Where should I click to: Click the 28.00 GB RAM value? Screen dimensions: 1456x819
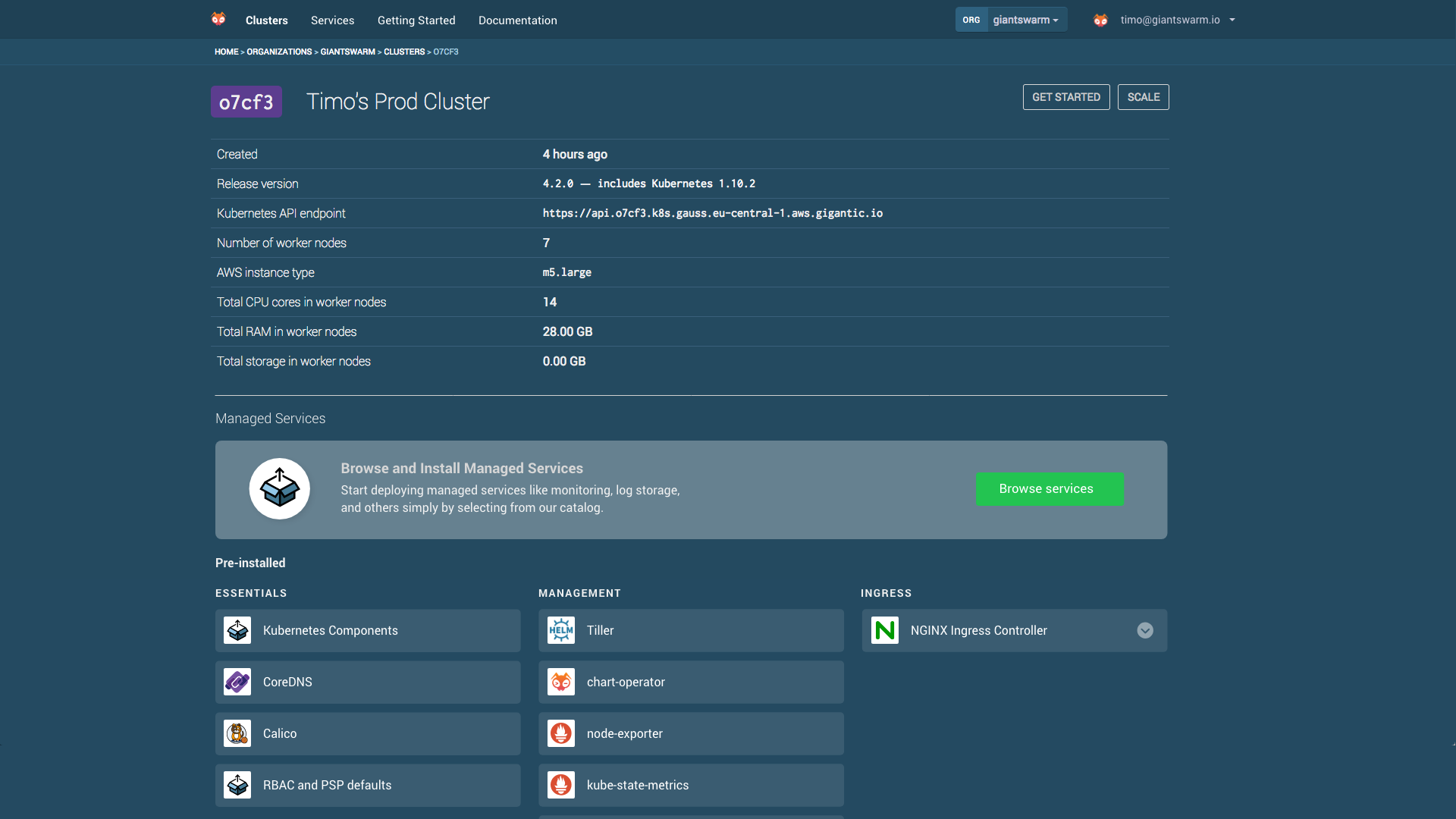tap(568, 331)
